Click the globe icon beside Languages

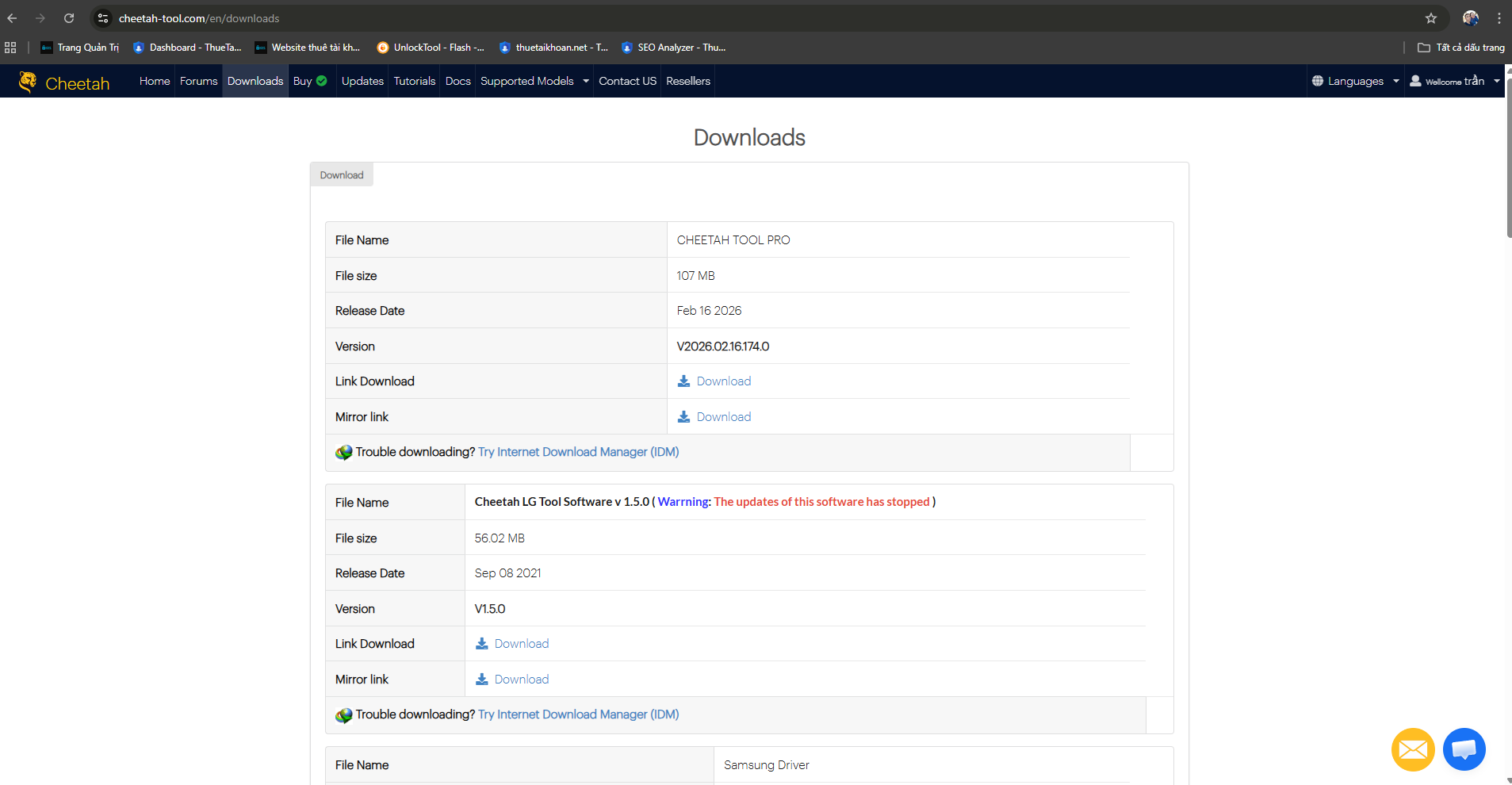point(1318,81)
